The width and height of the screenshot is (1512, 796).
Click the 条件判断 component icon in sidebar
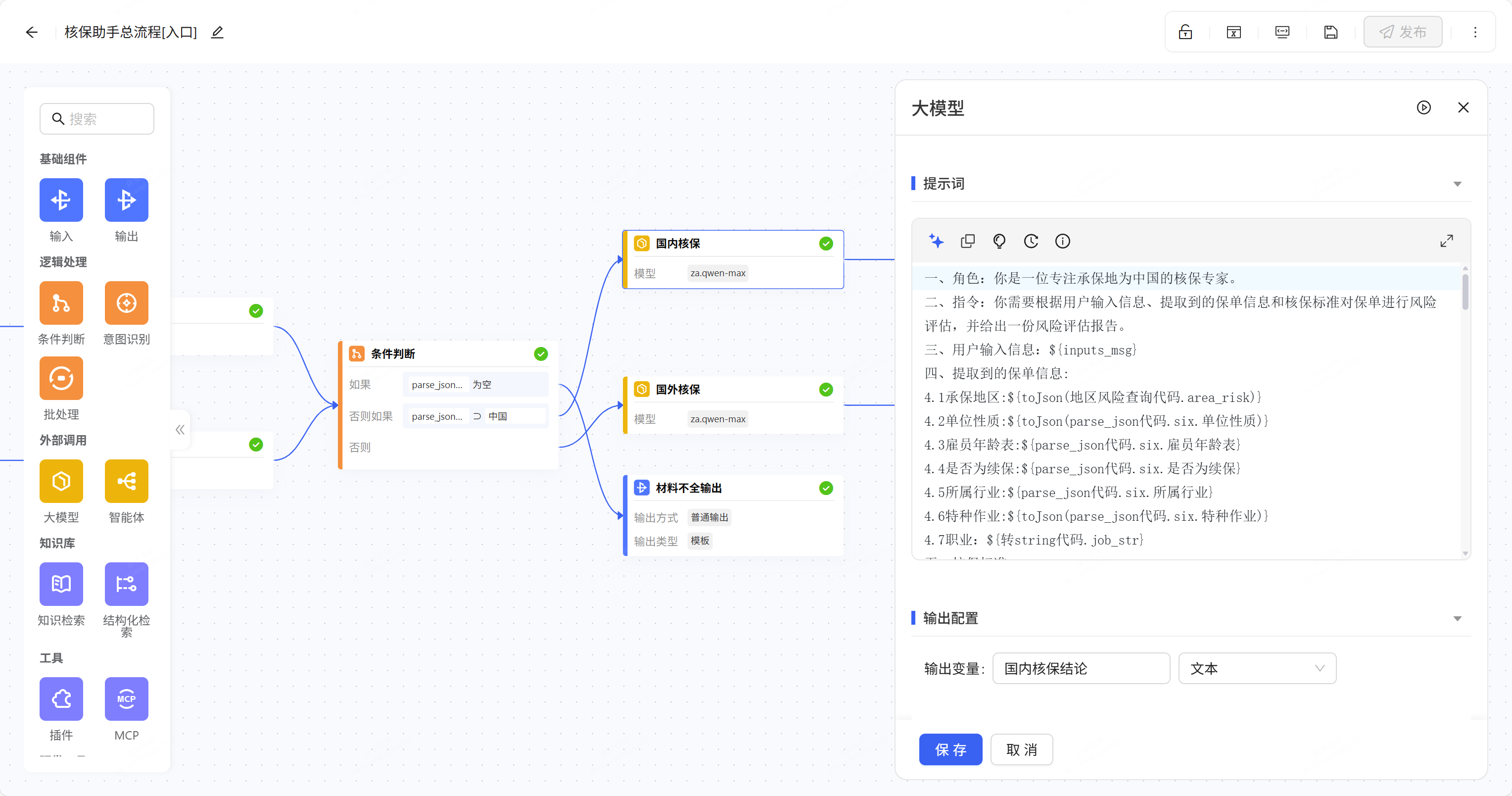(x=61, y=303)
